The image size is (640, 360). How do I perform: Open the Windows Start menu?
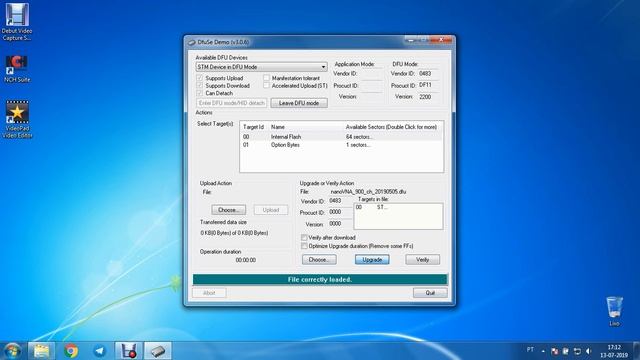pos(12,351)
